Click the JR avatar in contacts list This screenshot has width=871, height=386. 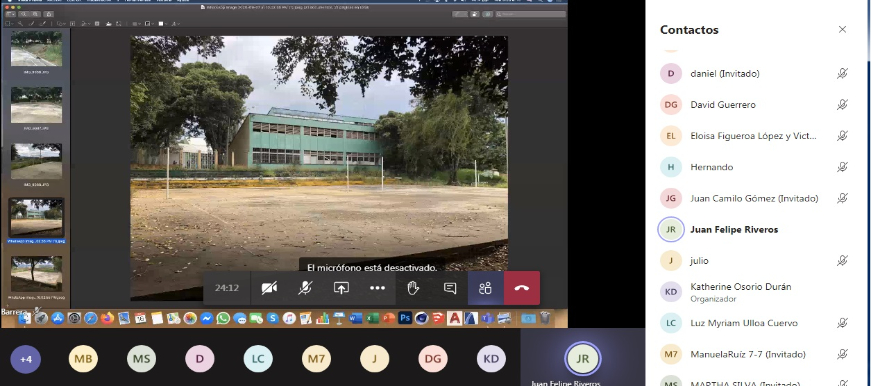670,229
